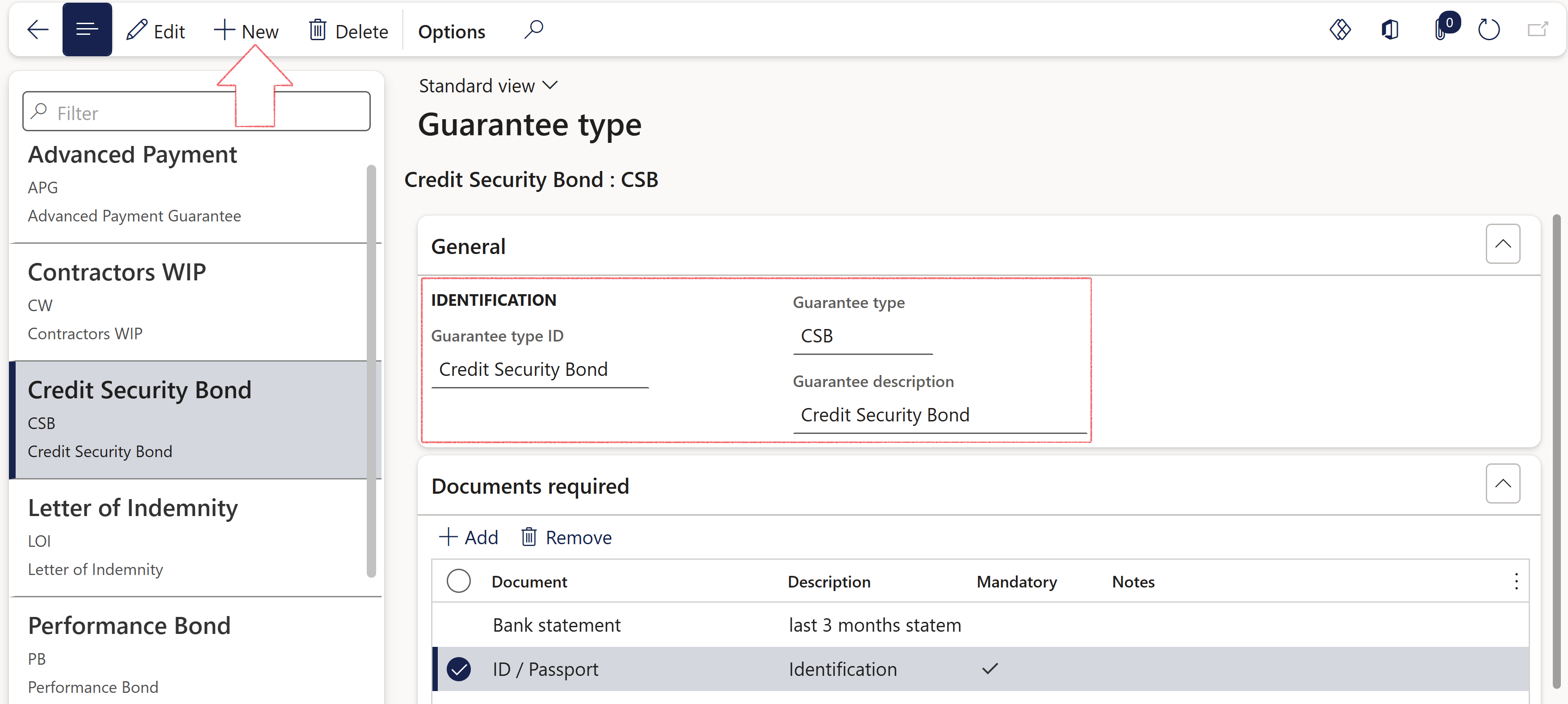
Task: Open the Options menu
Action: (x=451, y=31)
